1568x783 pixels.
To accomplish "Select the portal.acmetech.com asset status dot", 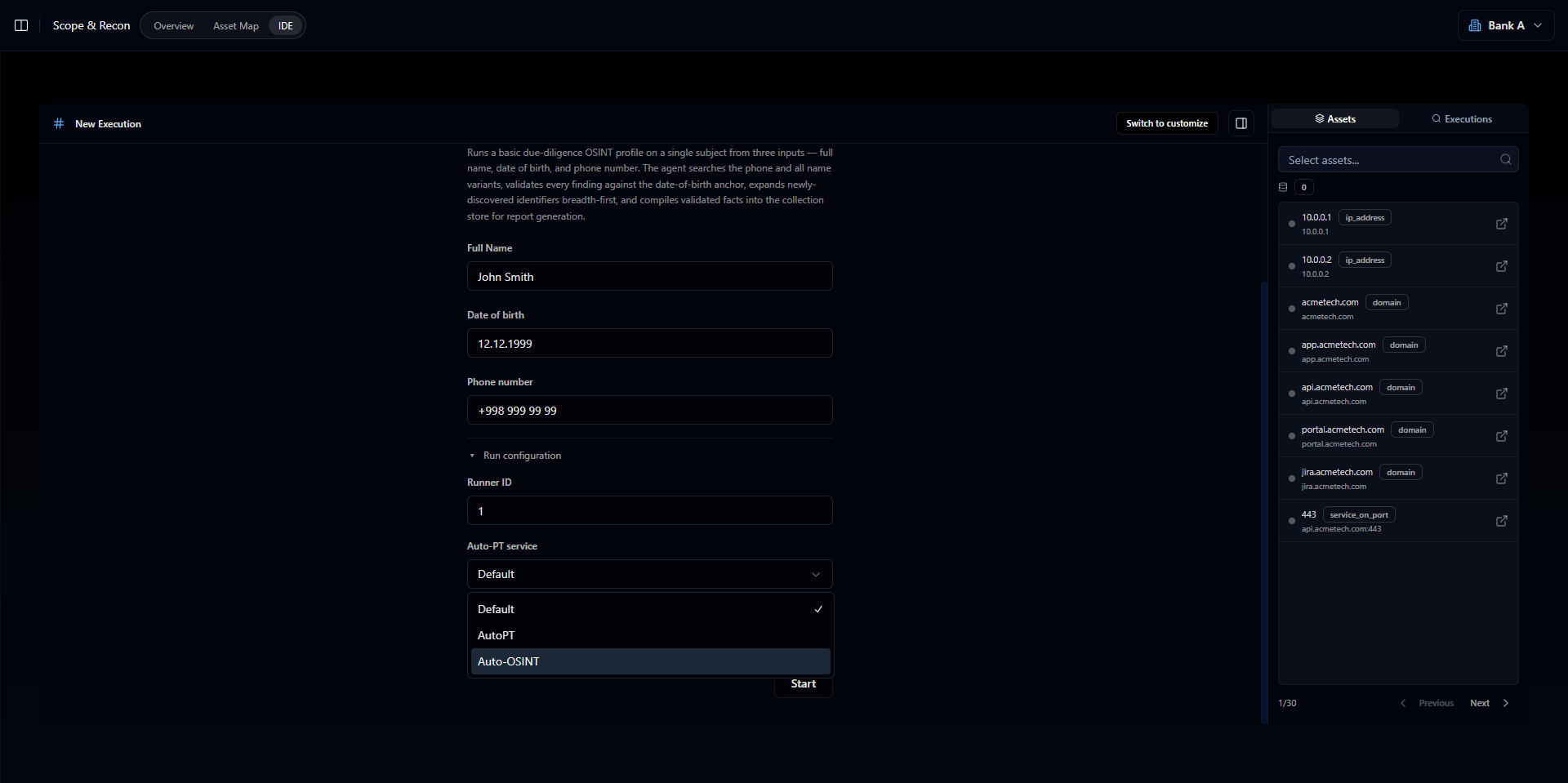I will coord(1291,436).
